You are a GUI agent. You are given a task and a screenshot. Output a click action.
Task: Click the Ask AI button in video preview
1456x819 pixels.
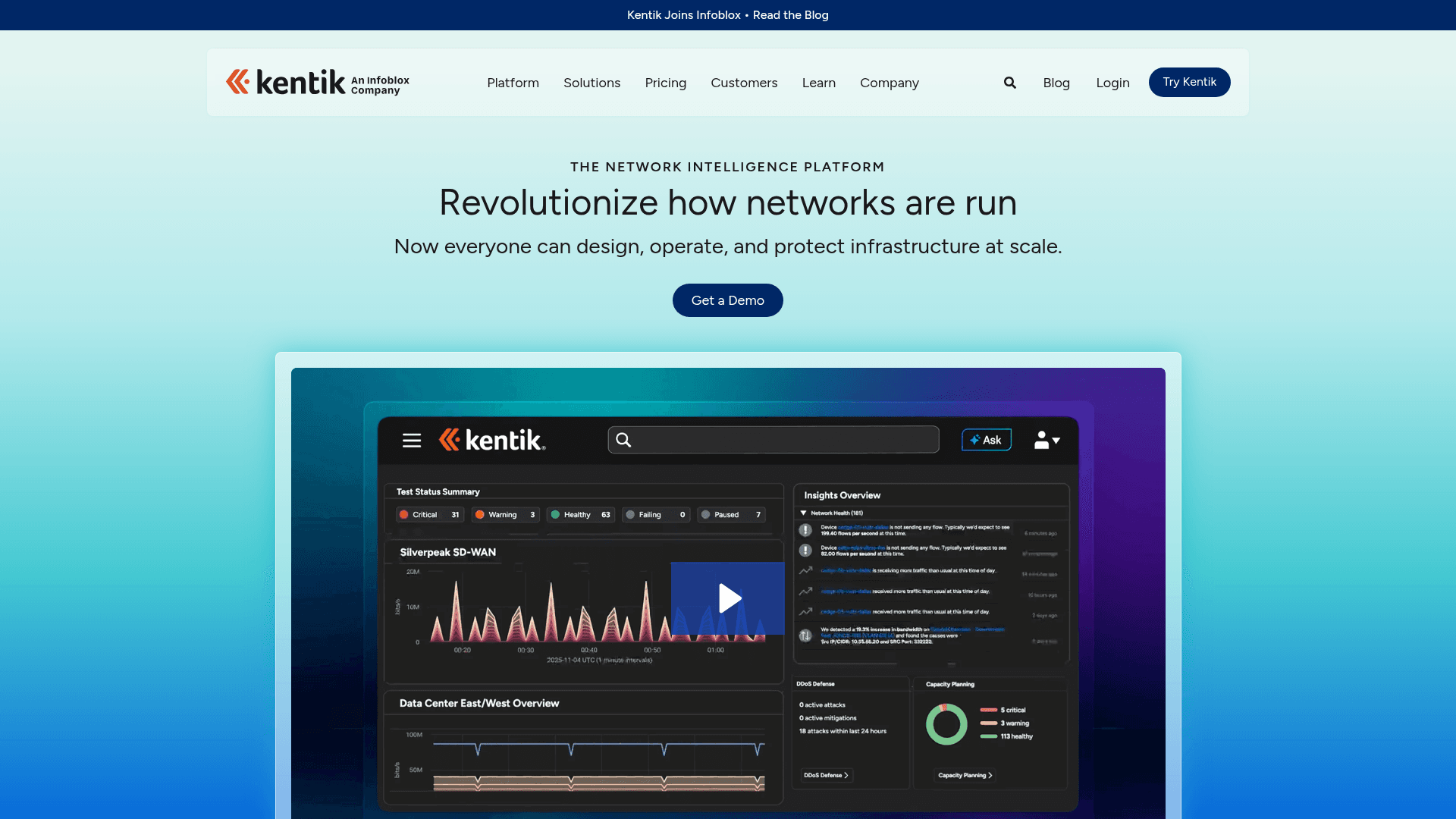986,440
